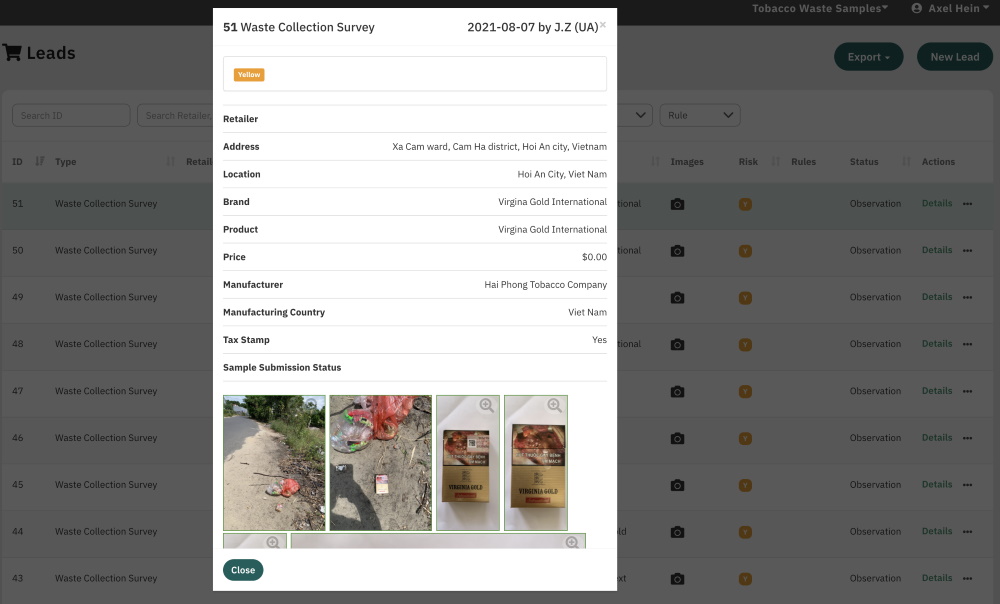Click the camera icon for lead 51
1000x604 pixels.
[677, 204]
